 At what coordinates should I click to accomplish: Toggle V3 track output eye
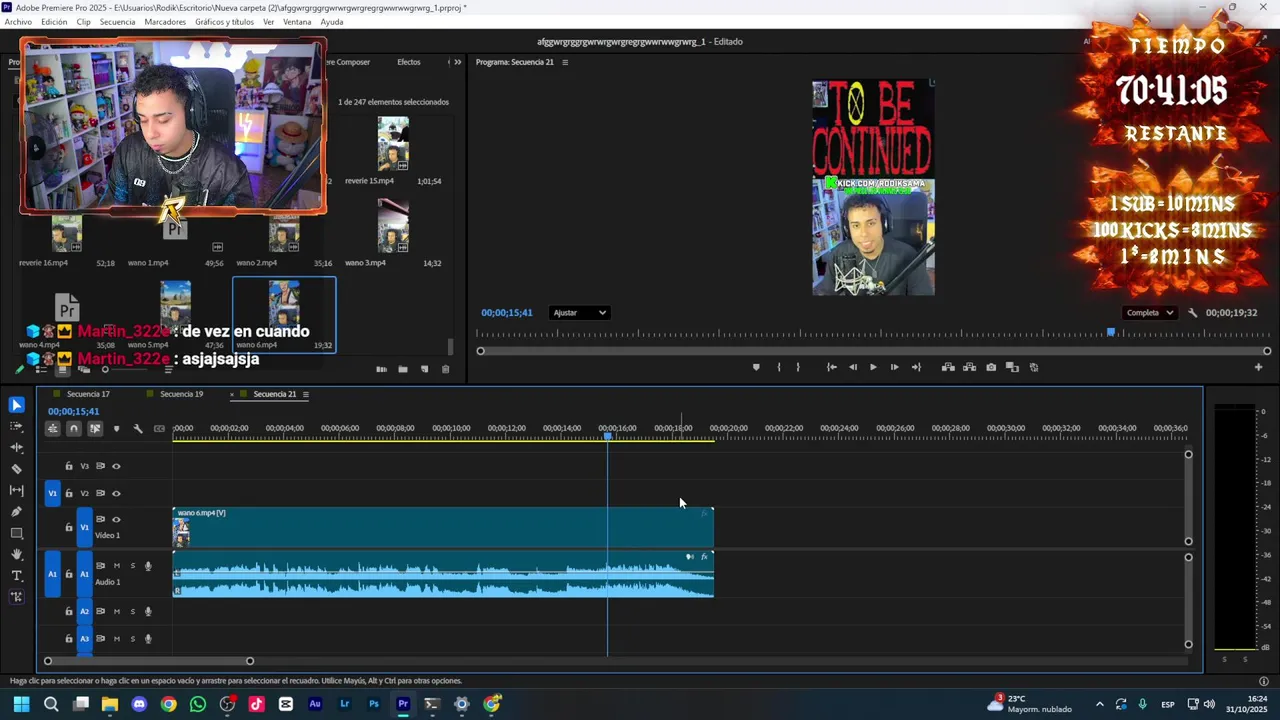tap(116, 466)
